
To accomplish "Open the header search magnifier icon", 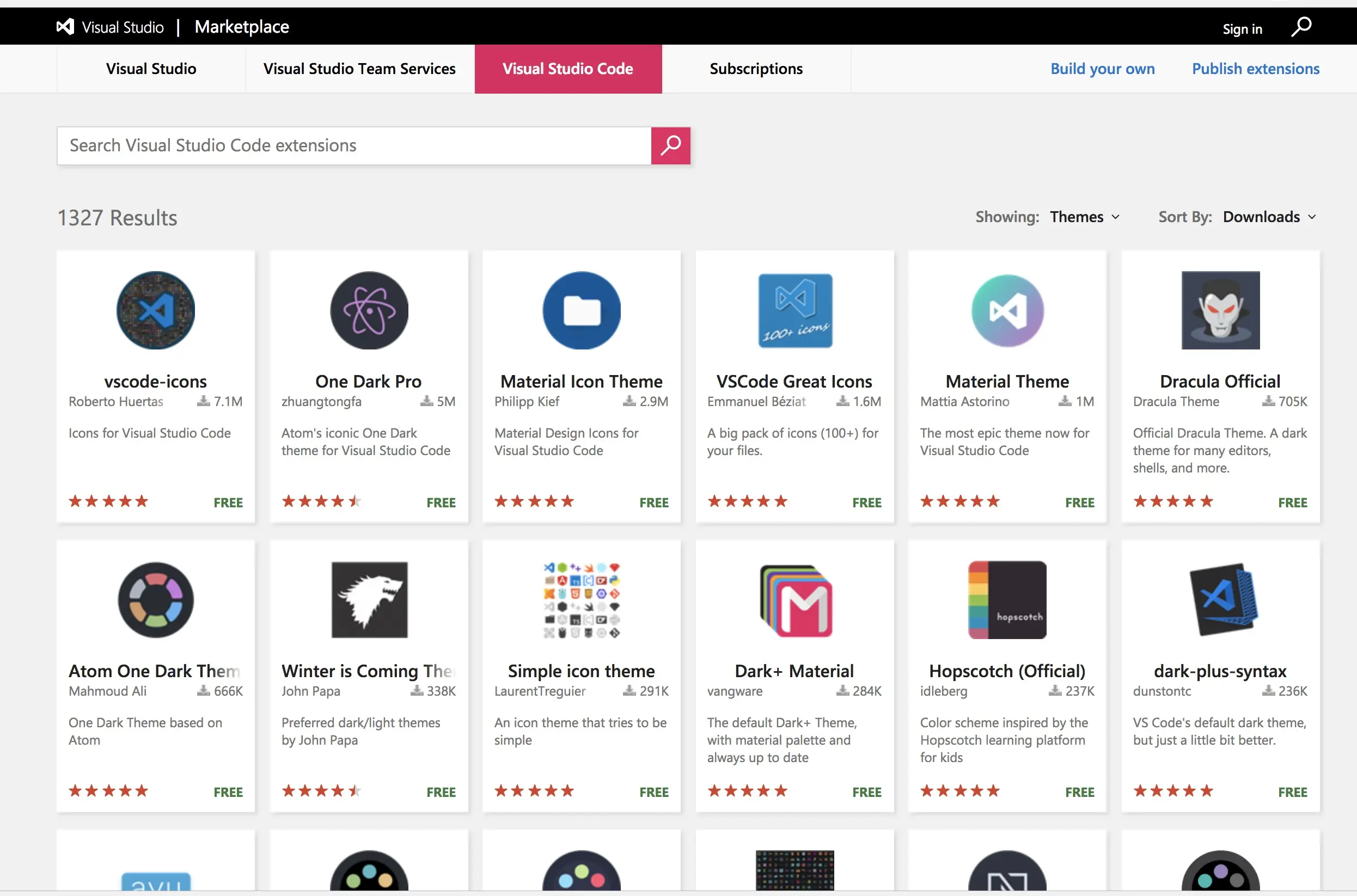I will click(1301, 27).
